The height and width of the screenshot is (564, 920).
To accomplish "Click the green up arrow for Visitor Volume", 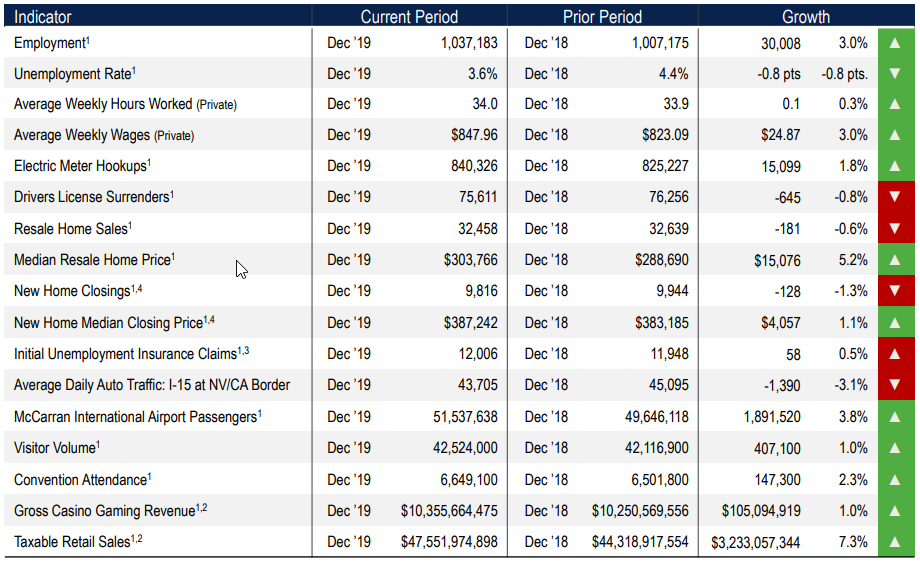I will coord(895,448).
